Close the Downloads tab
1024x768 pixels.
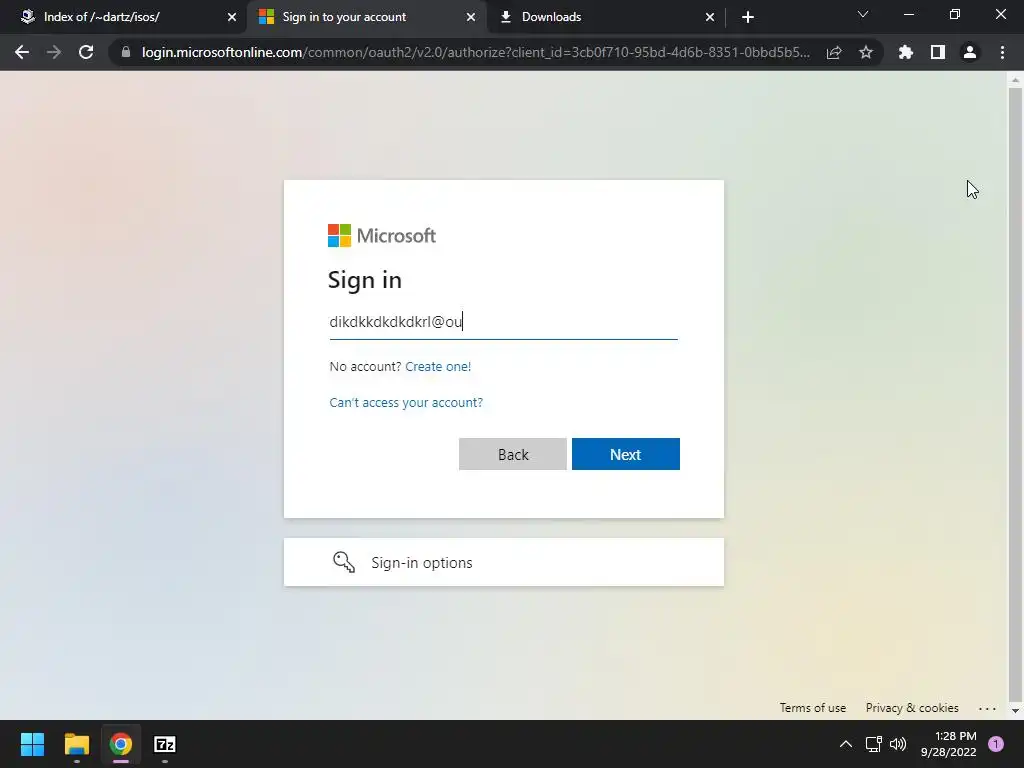(x=710, y=17)
